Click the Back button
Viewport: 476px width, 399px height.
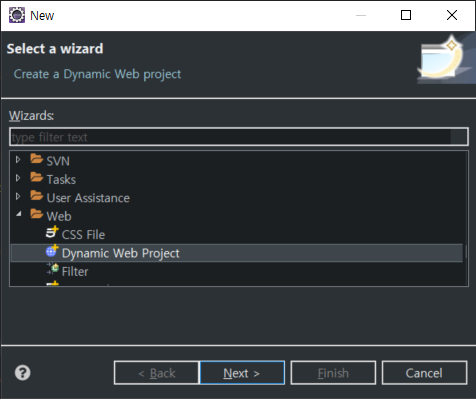[157, 373]
